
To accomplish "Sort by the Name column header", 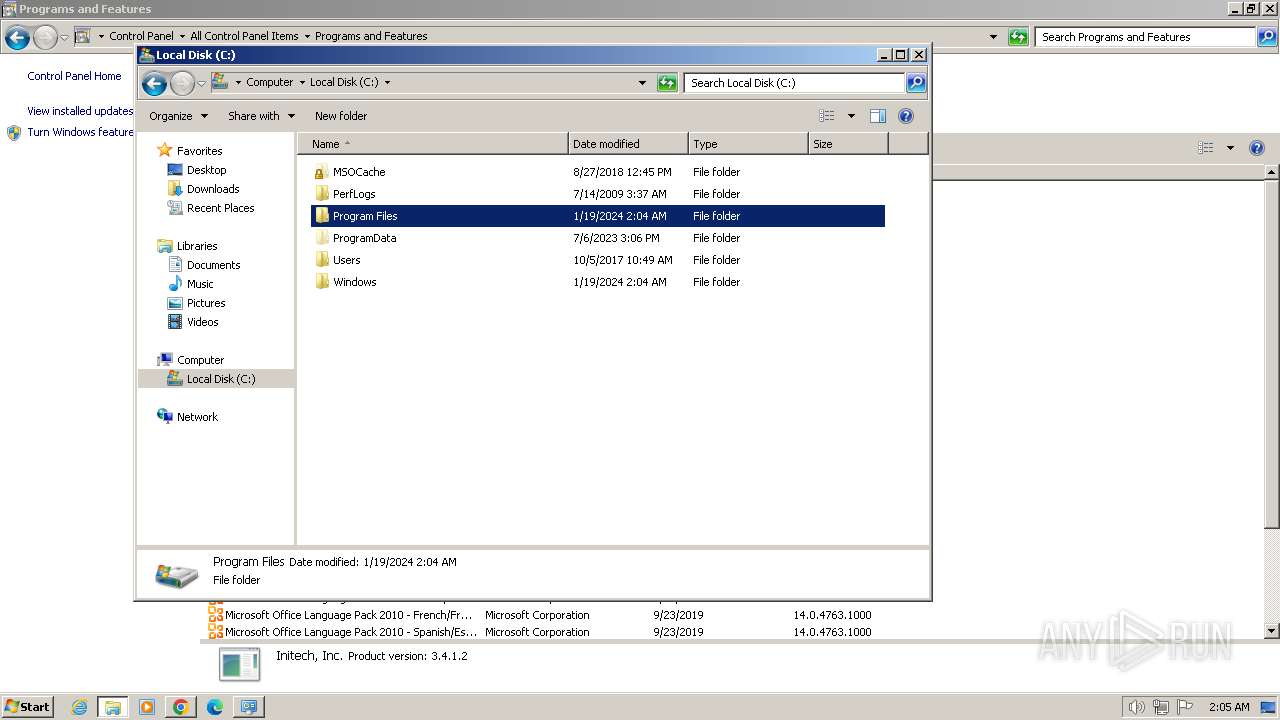I will pos(432,144).
